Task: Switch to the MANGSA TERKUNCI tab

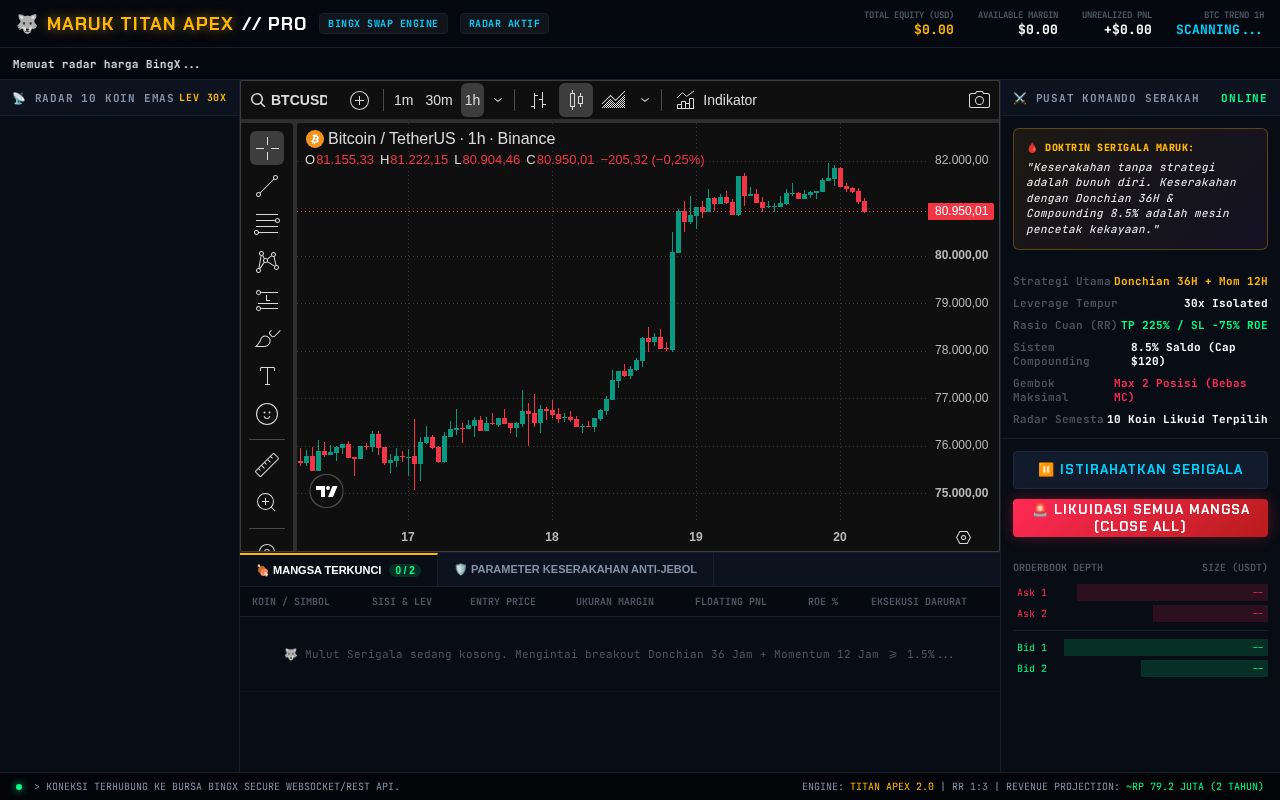Action: (x=339, y=570)
